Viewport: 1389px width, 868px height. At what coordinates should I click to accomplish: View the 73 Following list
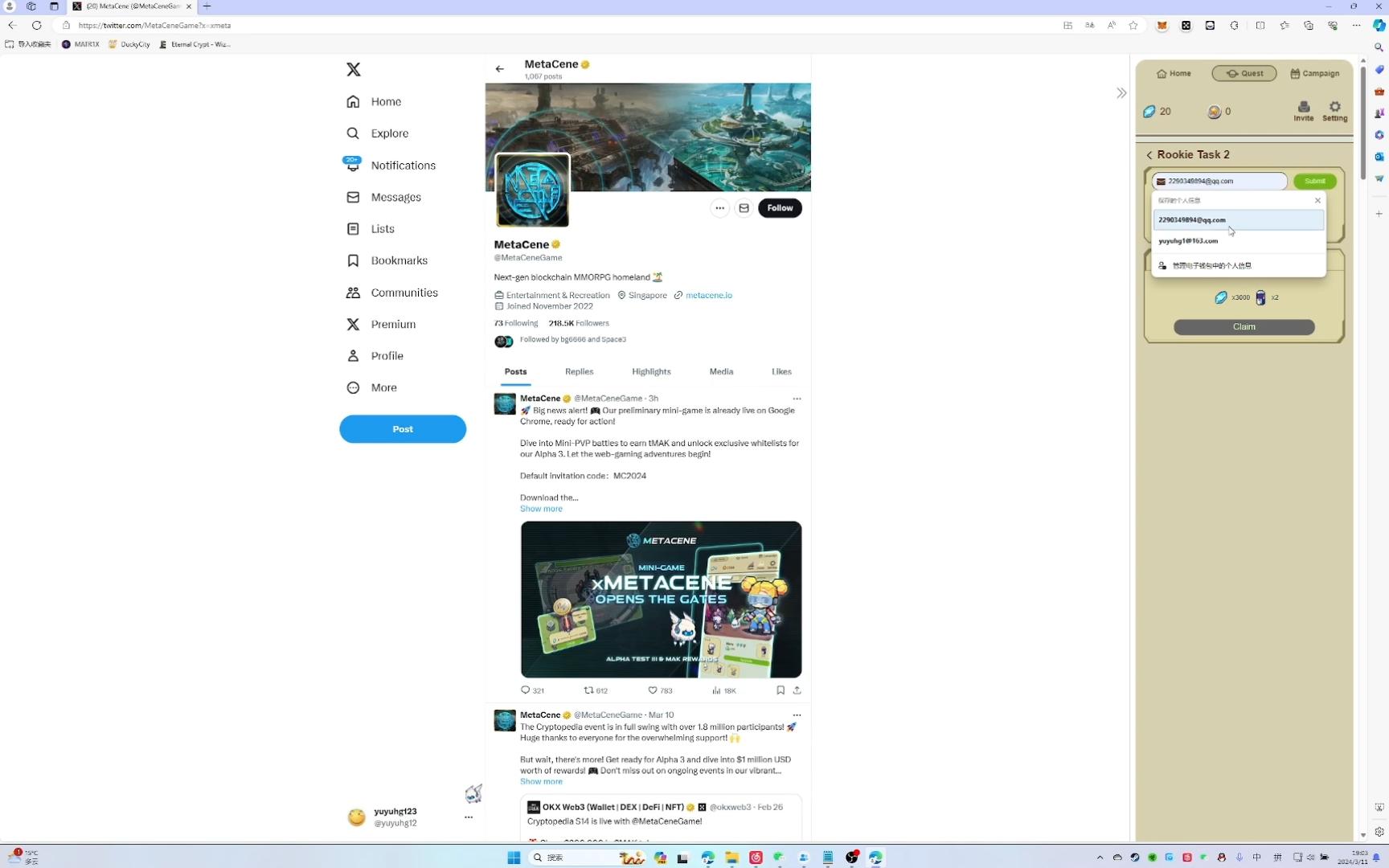(516, 323)
